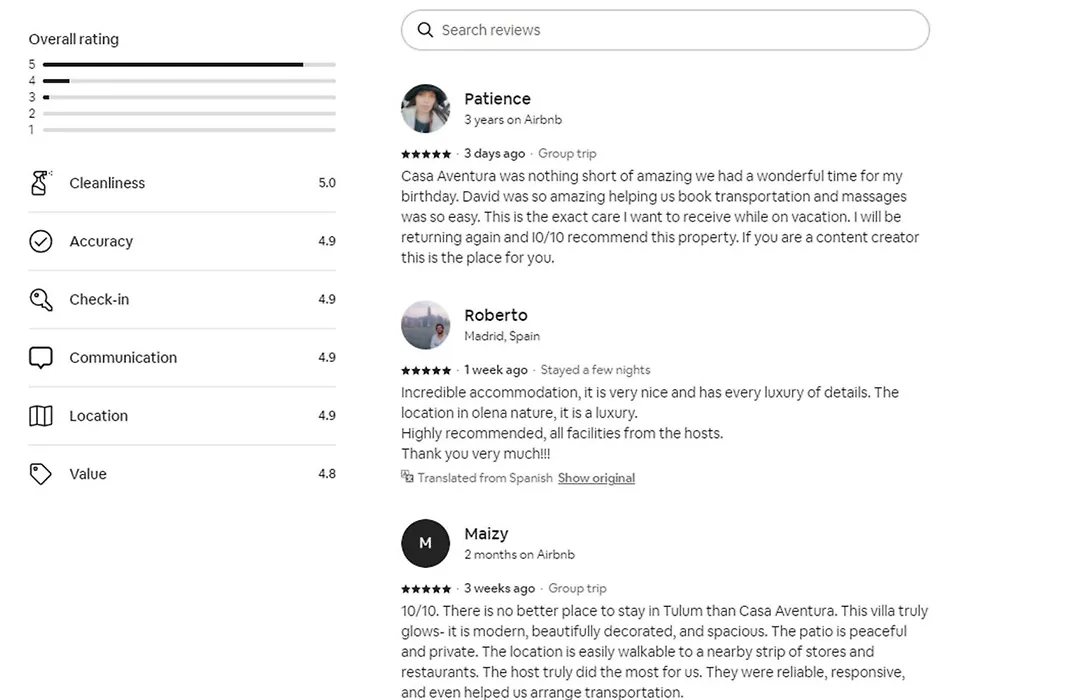
Task: Click Show original link under Roberto's review
Action: pyautogui.click(x=596, y=478)
